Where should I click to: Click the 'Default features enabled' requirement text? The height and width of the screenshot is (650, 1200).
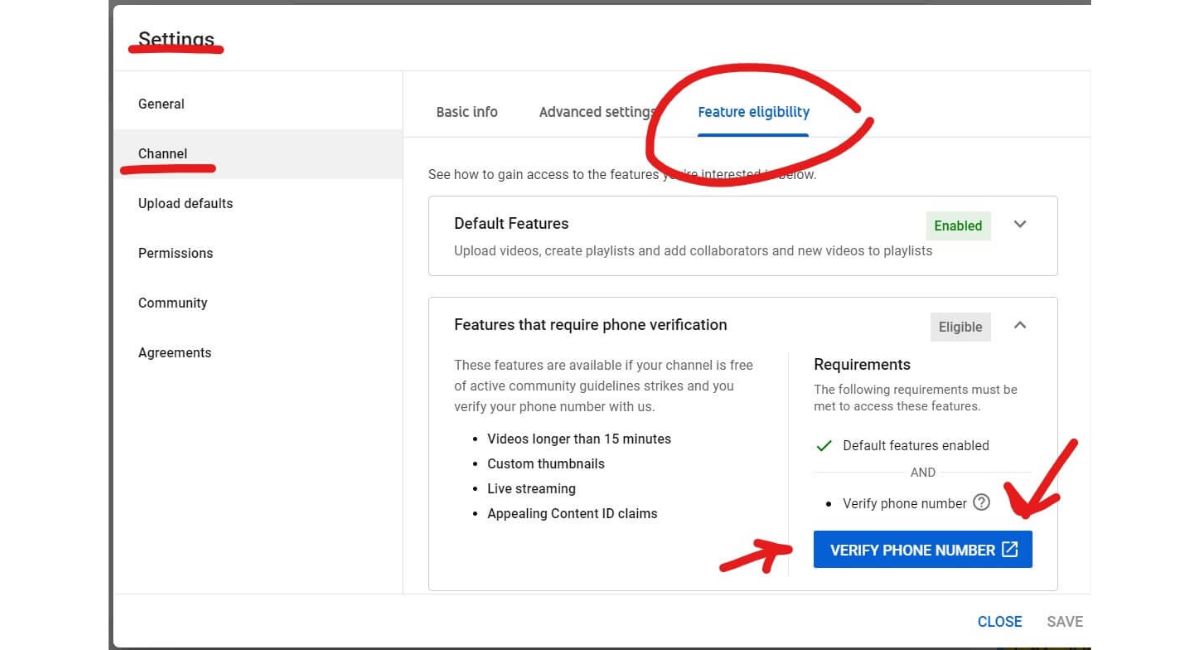[x=916, y=446]
